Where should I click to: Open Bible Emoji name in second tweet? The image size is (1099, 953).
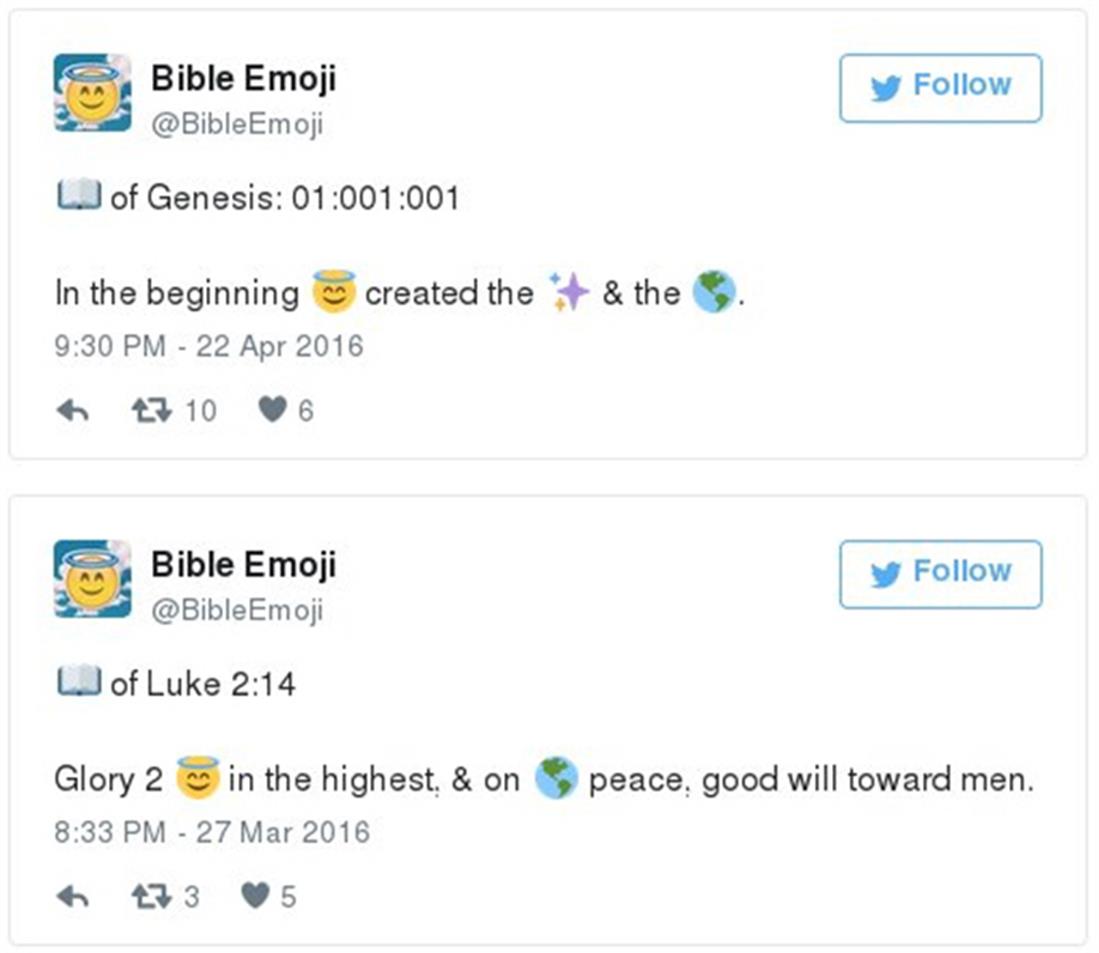pos(243,564)
